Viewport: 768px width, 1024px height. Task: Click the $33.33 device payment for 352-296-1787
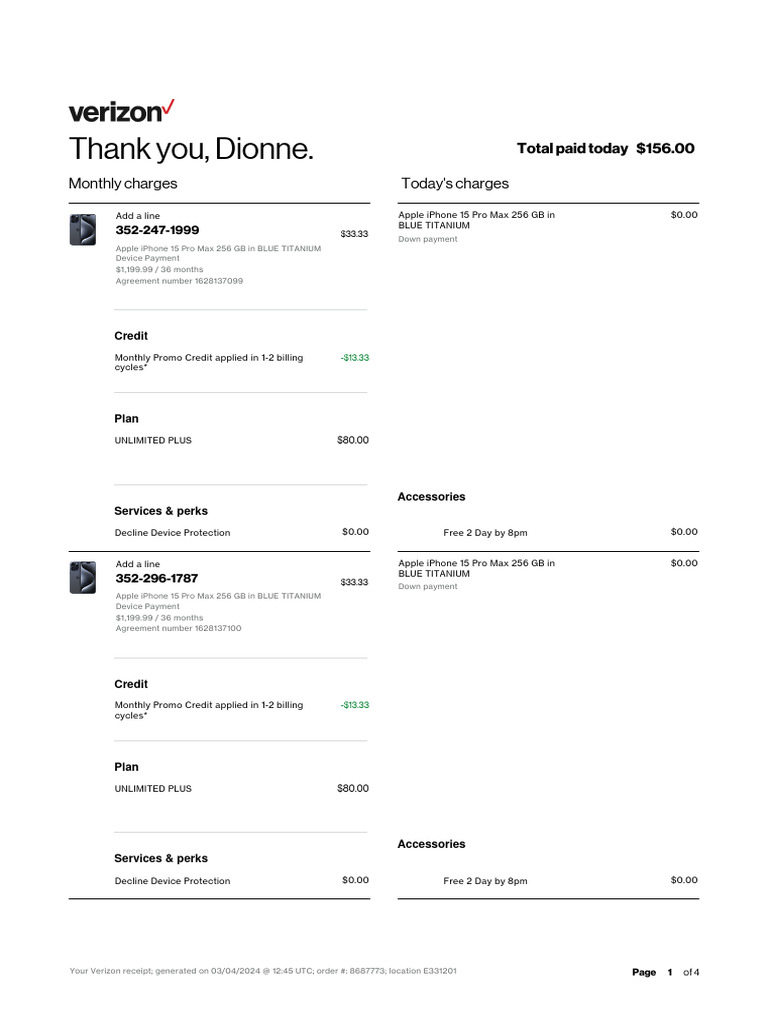354,582
